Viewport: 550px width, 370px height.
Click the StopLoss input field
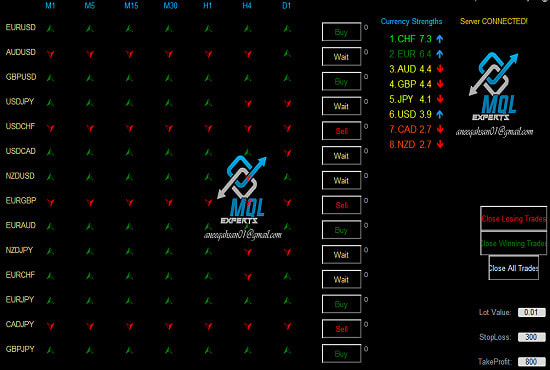(531, 337)
